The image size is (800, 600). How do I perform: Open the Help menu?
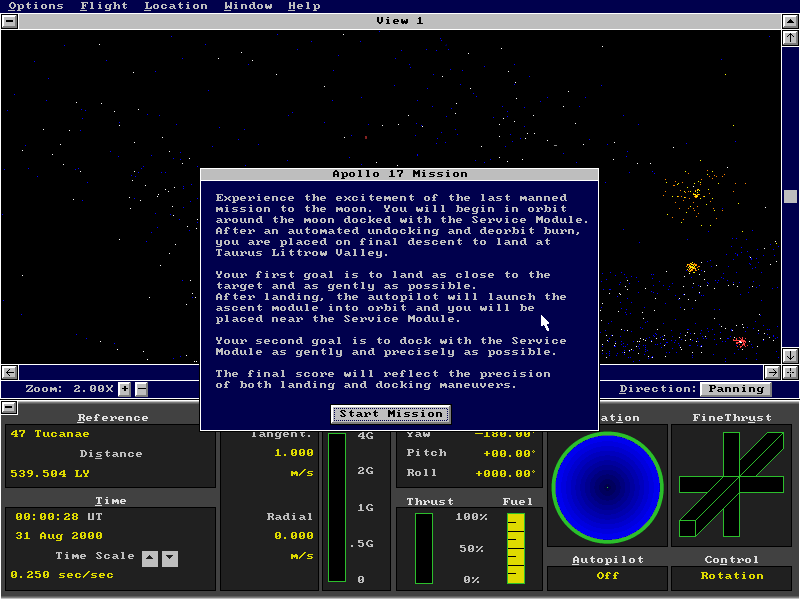(x=304, y=6)
